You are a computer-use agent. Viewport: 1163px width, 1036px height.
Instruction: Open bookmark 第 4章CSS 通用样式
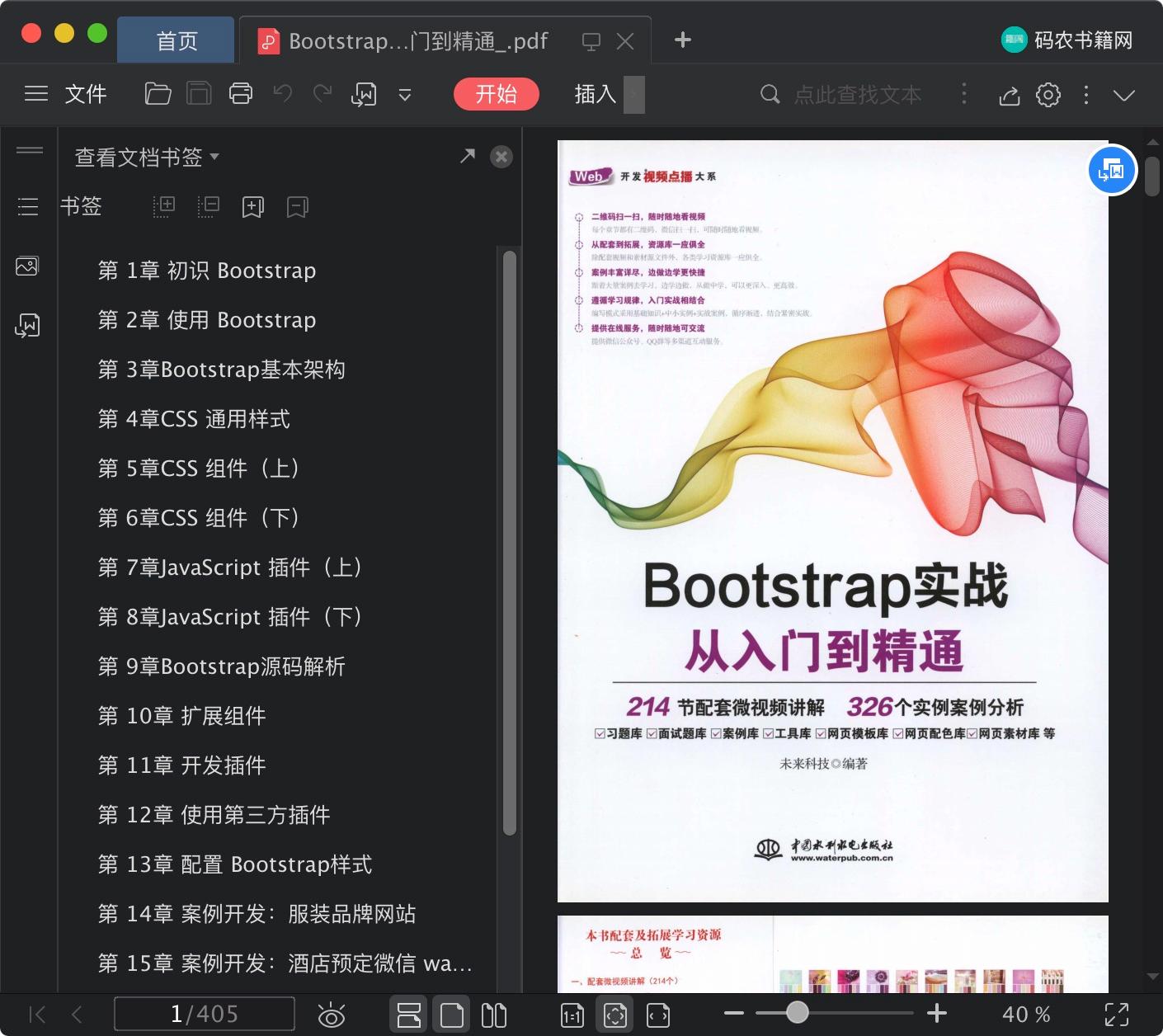[x=194, y=419]
